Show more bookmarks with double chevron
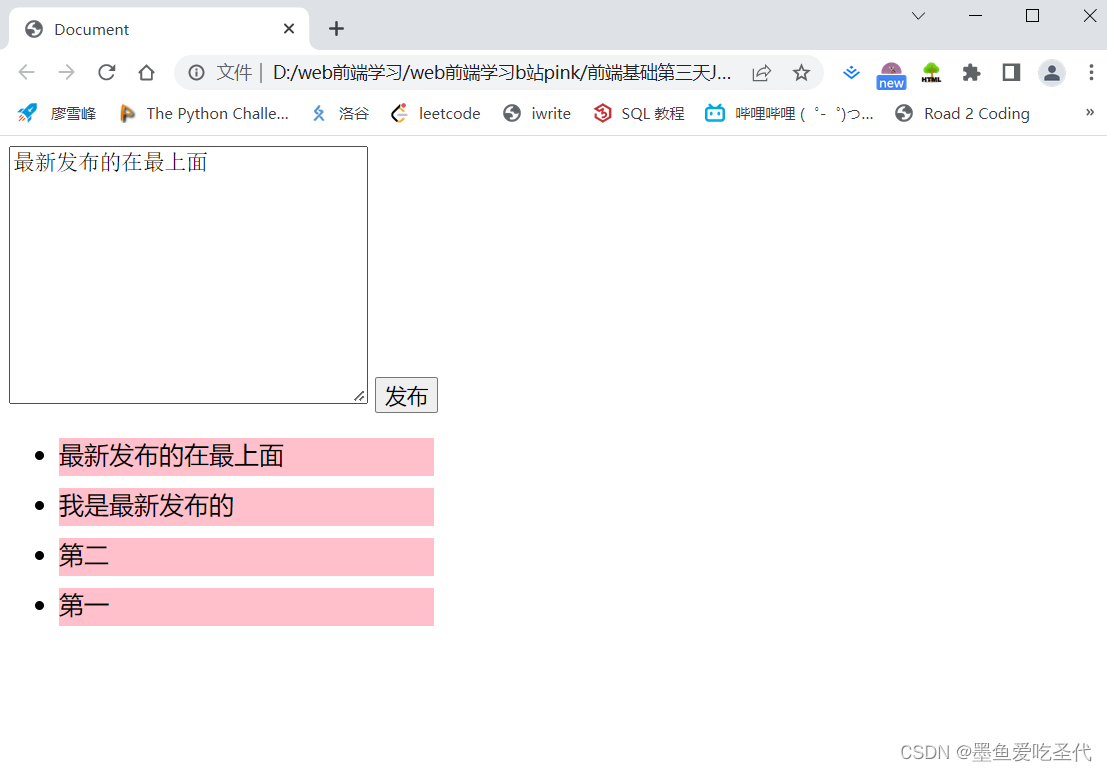This screenshot has height=771, width=1107. pyautogui.click(x=1089, y=112)
